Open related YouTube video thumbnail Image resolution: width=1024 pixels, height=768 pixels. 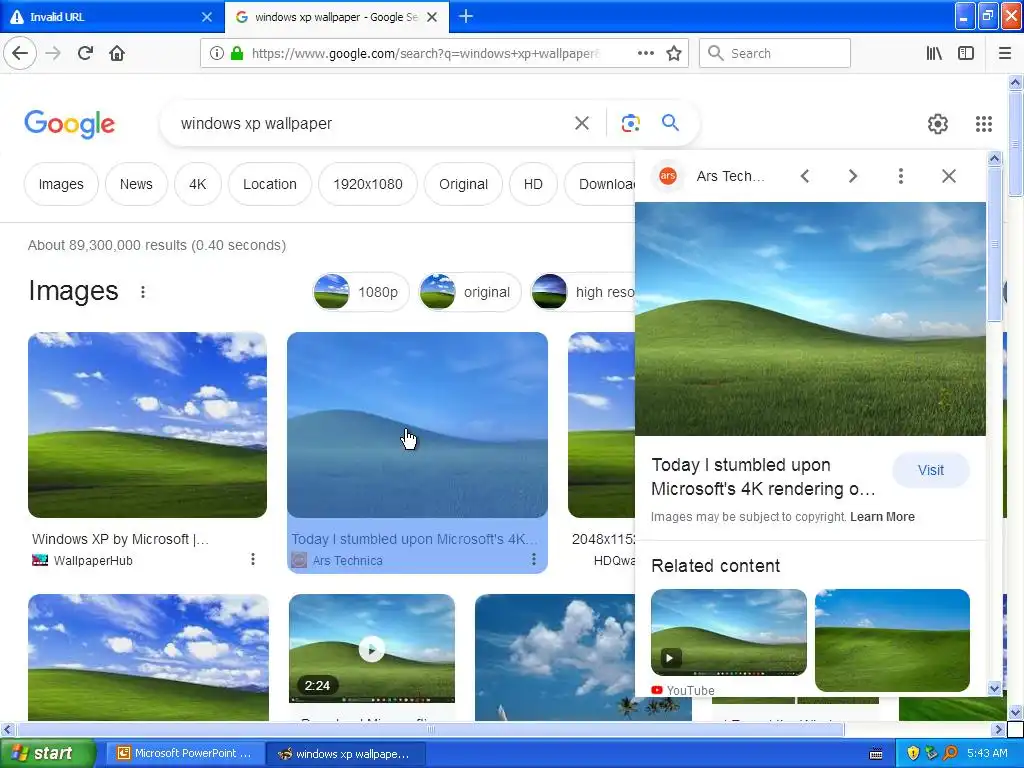pyautogui.click(x=729, y=632)
